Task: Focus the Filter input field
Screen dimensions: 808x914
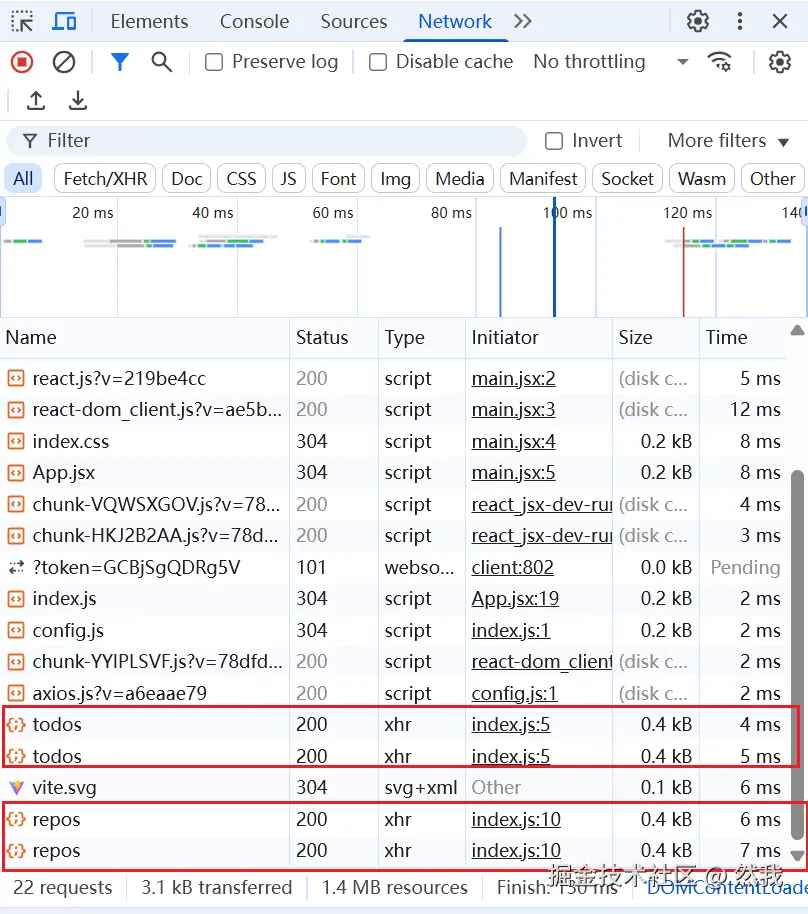Action: tap(266, 141)
